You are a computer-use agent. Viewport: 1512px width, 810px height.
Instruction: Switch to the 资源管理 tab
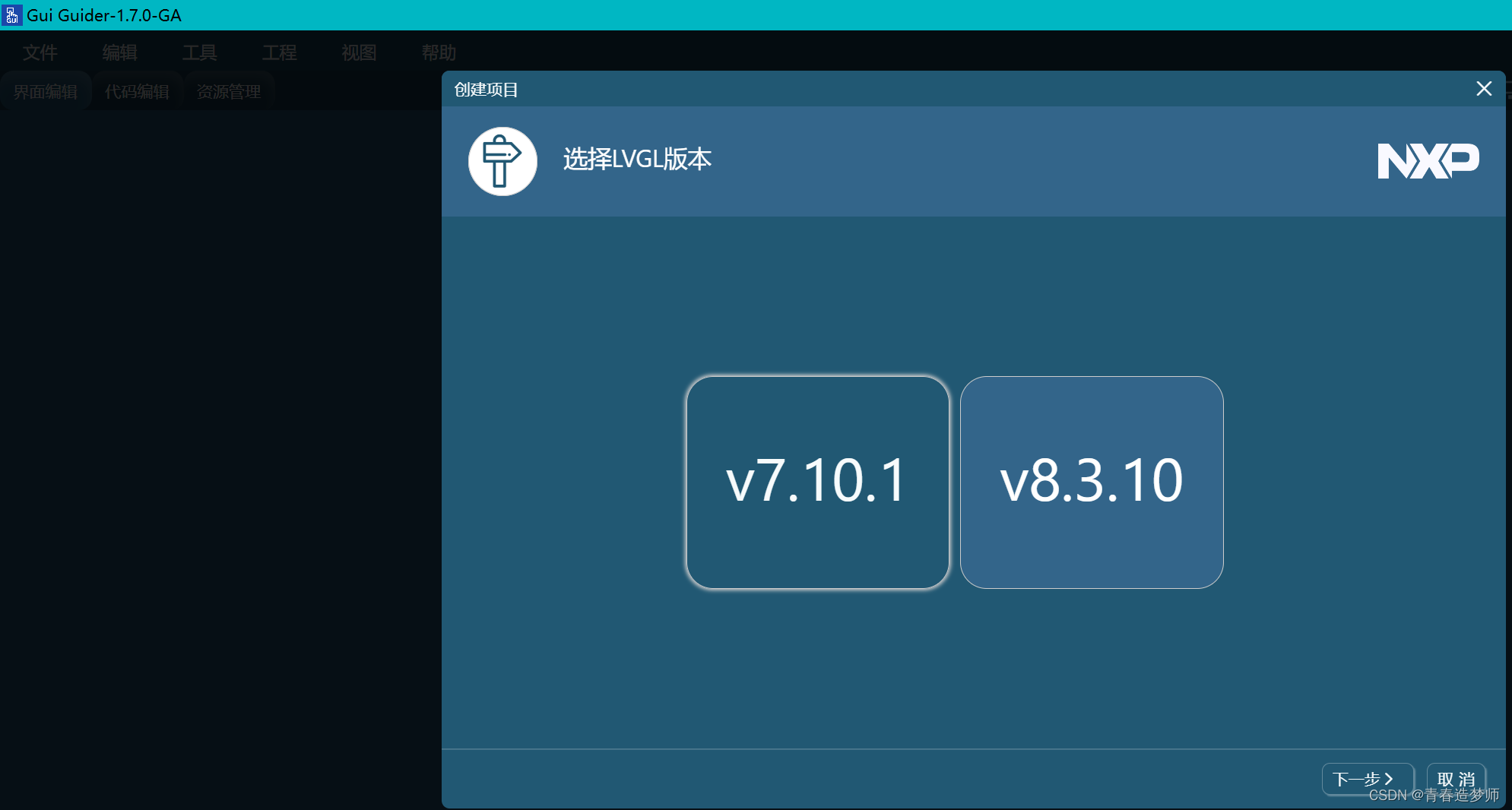pos(228,89)
